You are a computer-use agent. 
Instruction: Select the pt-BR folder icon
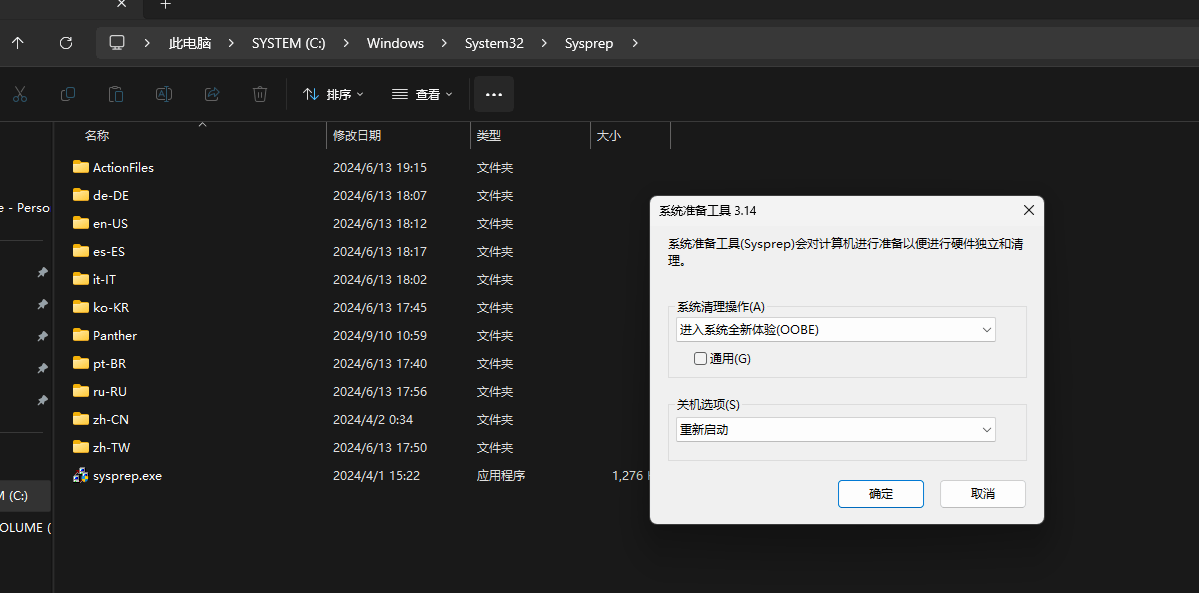click(x=81, y=363)
